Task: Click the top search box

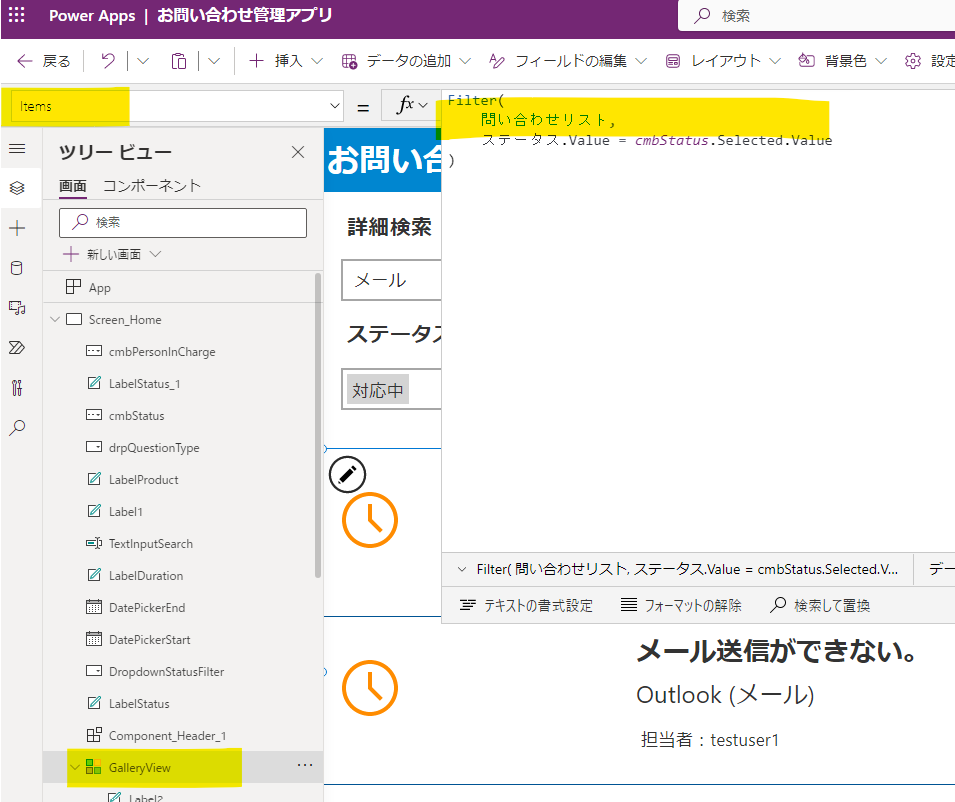Action: [x=816, y=16]
